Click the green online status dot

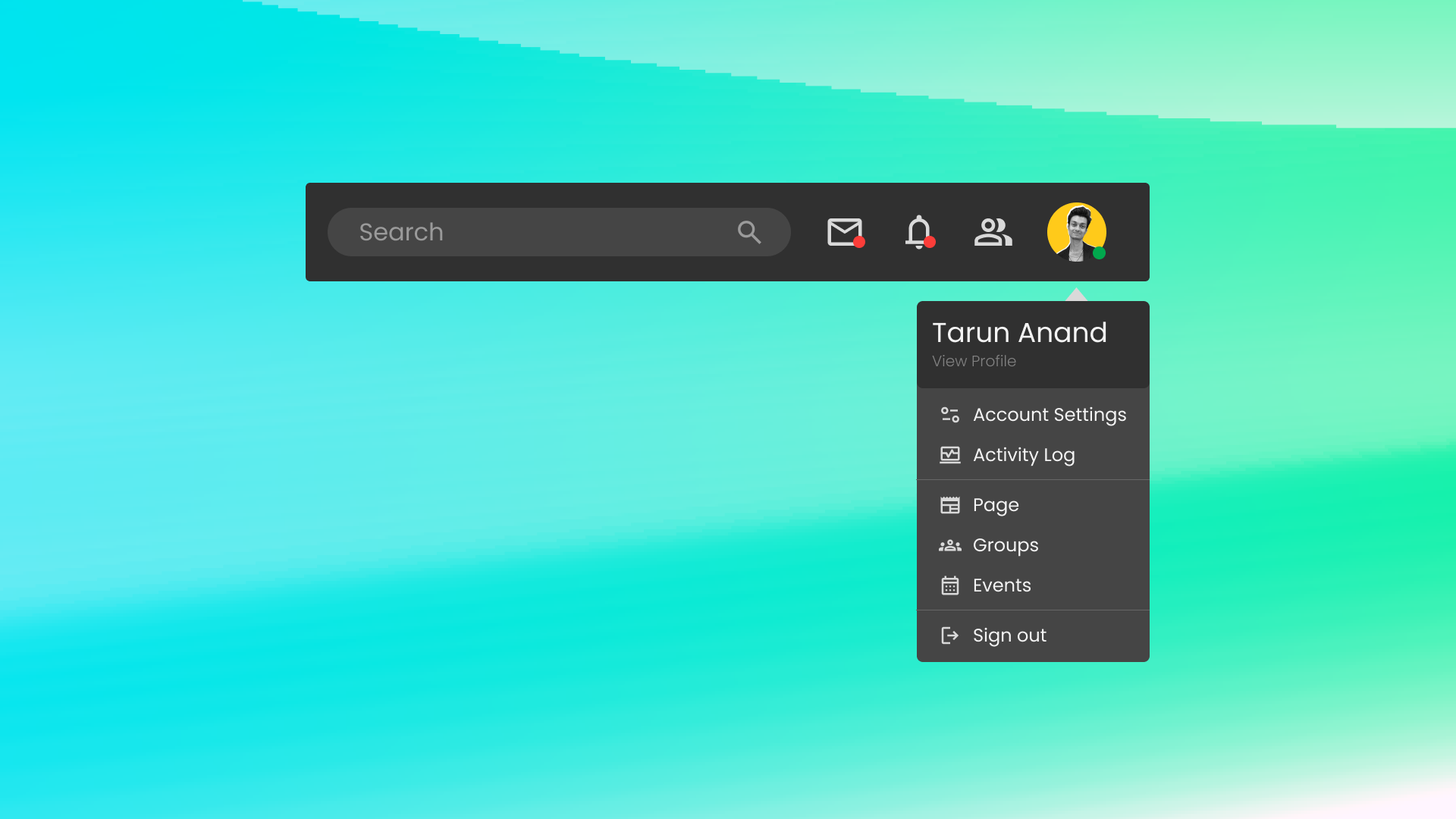point(1099,253)
